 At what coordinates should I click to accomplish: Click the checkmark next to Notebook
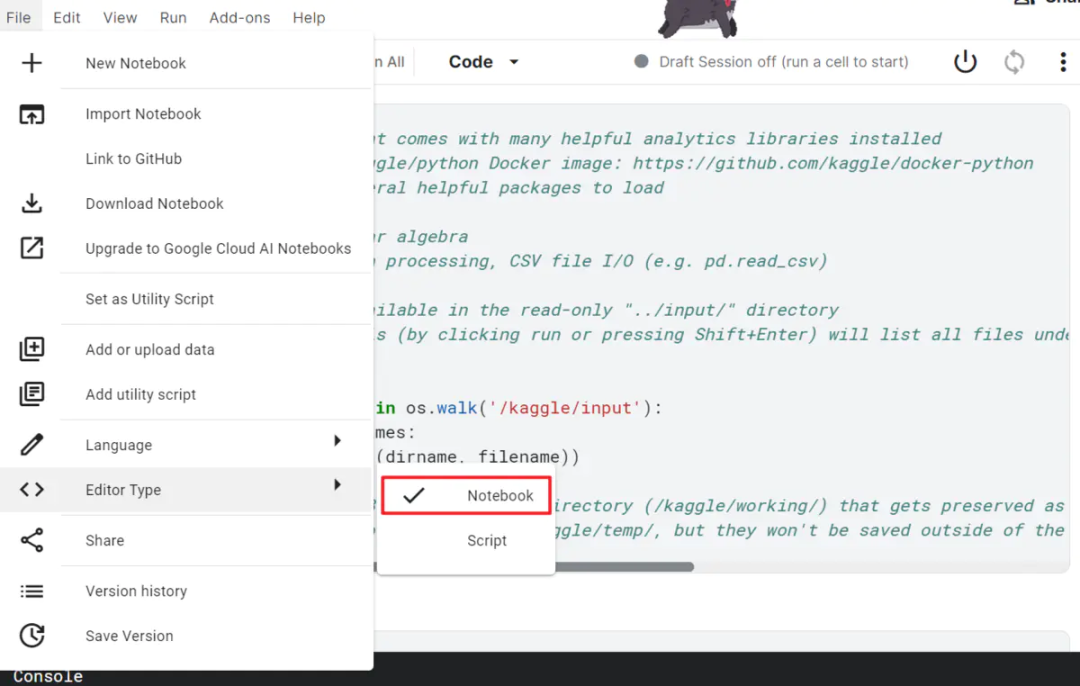pos(413,495)
